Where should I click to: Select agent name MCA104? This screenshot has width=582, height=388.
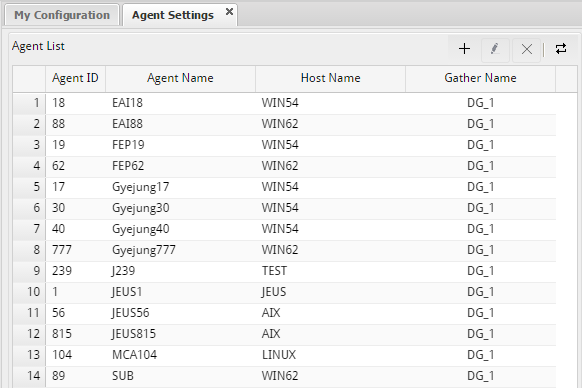tap(134, 355)
